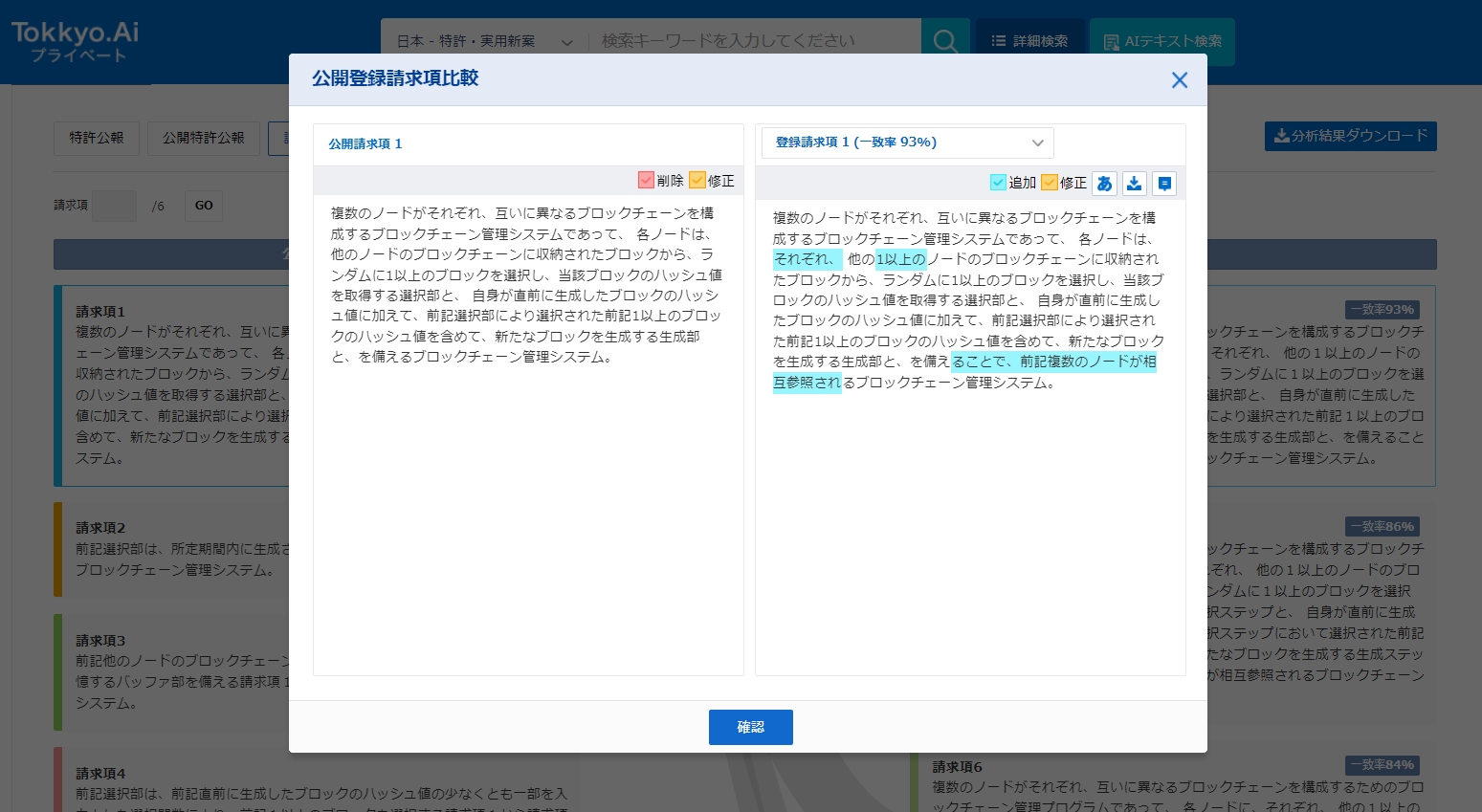Click the download icon in registered claim panel
Image resolution: width=1482 pixels, height=812 pixels.
(x=1135, y=184)
